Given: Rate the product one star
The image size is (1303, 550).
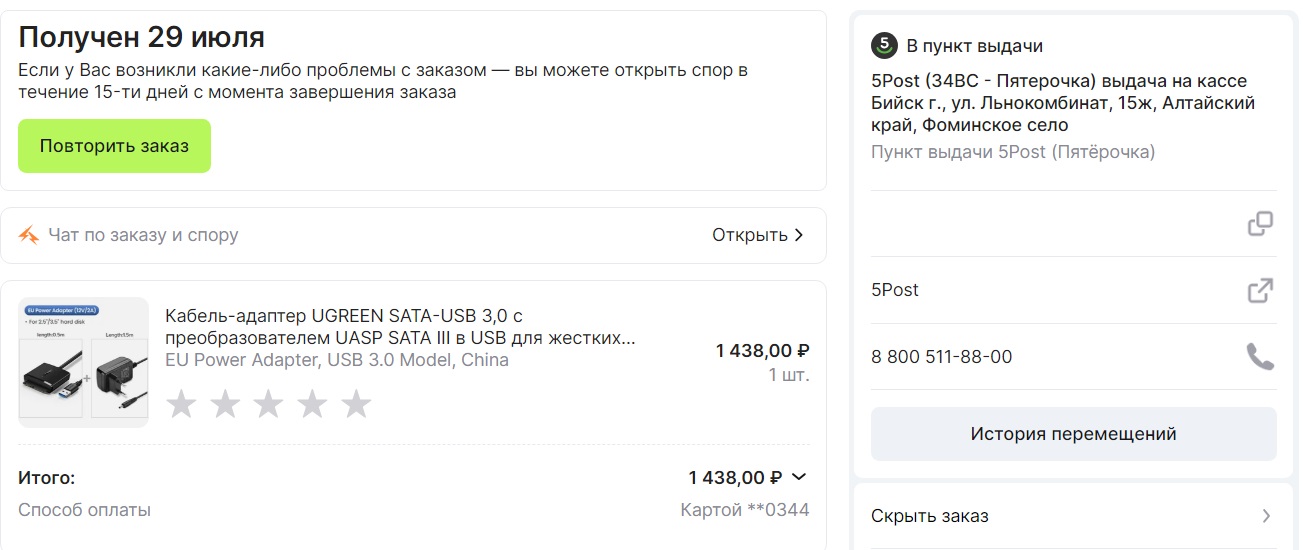Looking at the screenshot, I should click(181, 404).
